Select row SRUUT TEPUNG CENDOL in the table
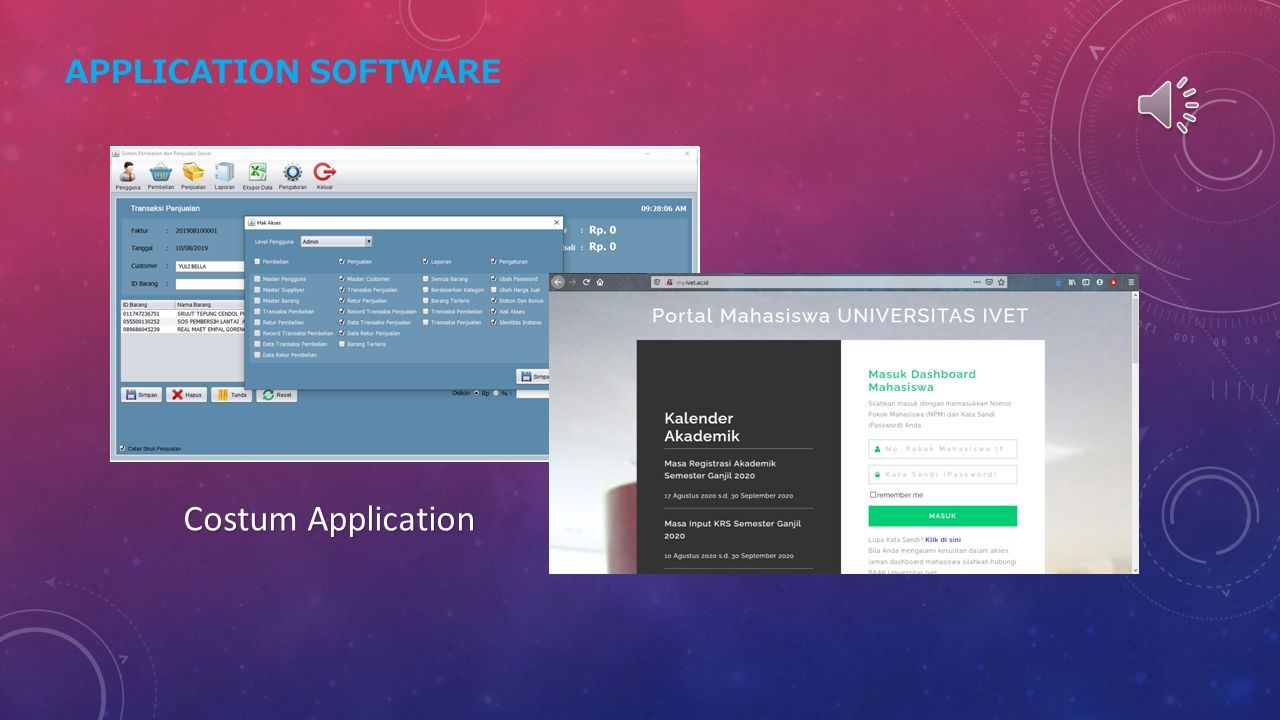The height and width of the screenshot is (720, 1280). pyautogui.click(x=183, y=313)
